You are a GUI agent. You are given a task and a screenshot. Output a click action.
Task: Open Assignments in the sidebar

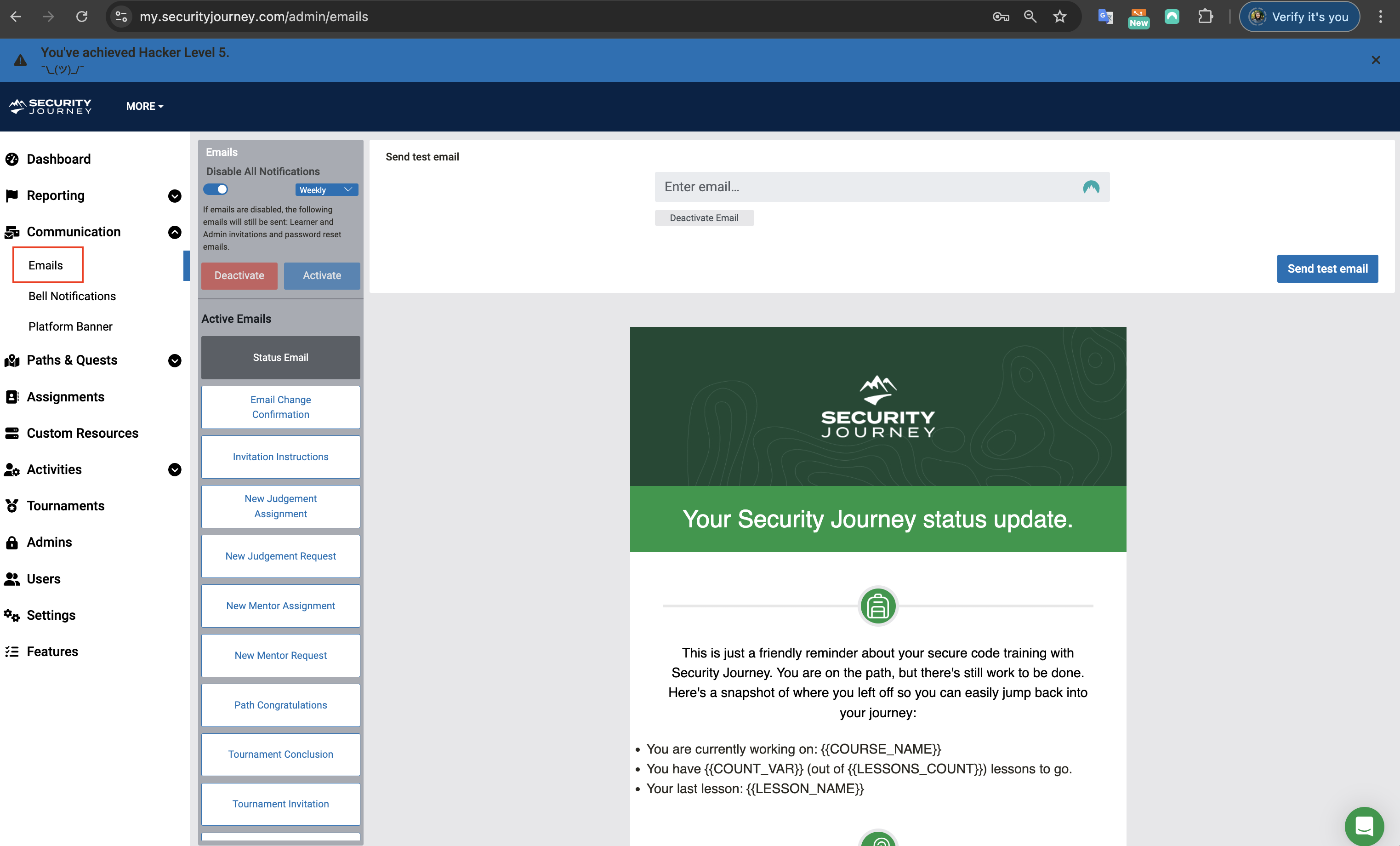[x=66, y=396]
